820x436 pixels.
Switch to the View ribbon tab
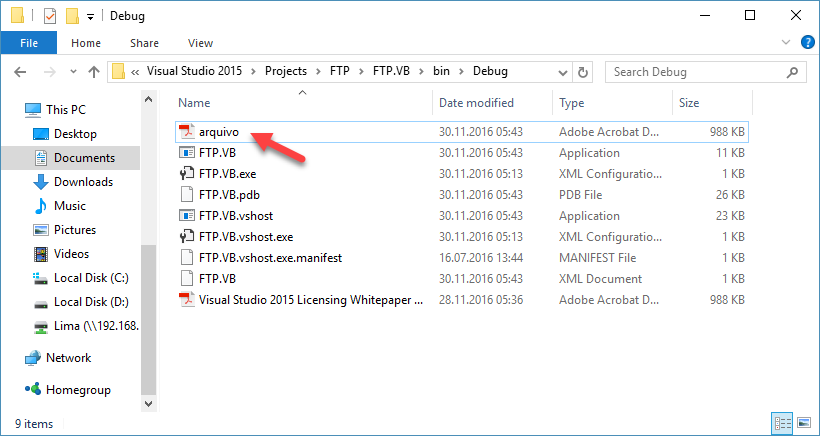click(x=200, y=43)
